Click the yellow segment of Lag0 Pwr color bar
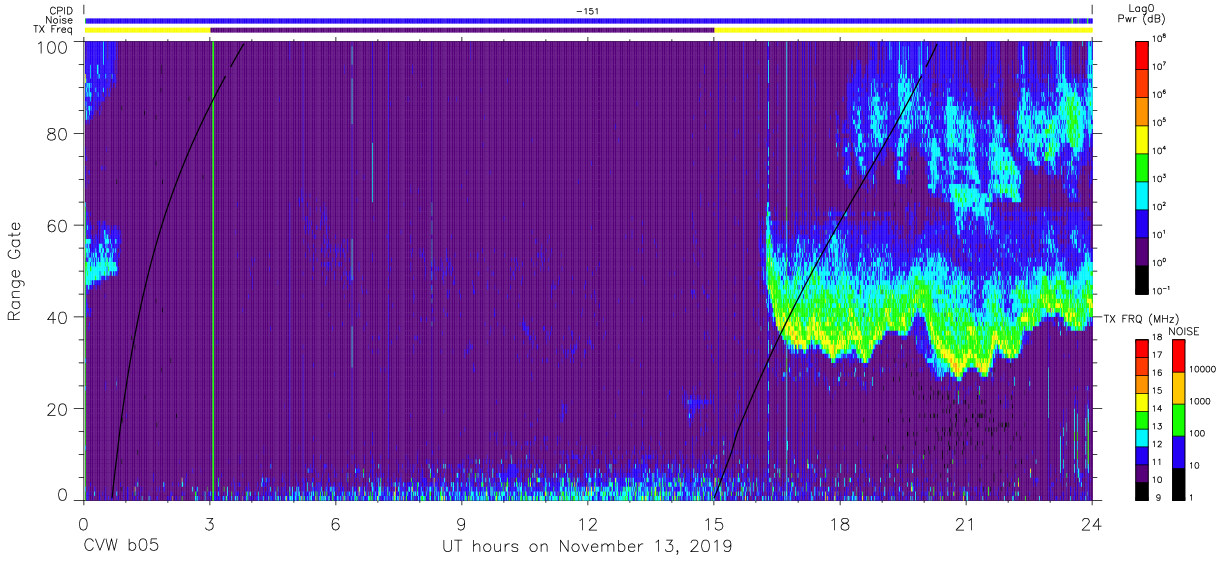 coord(1141,138)
